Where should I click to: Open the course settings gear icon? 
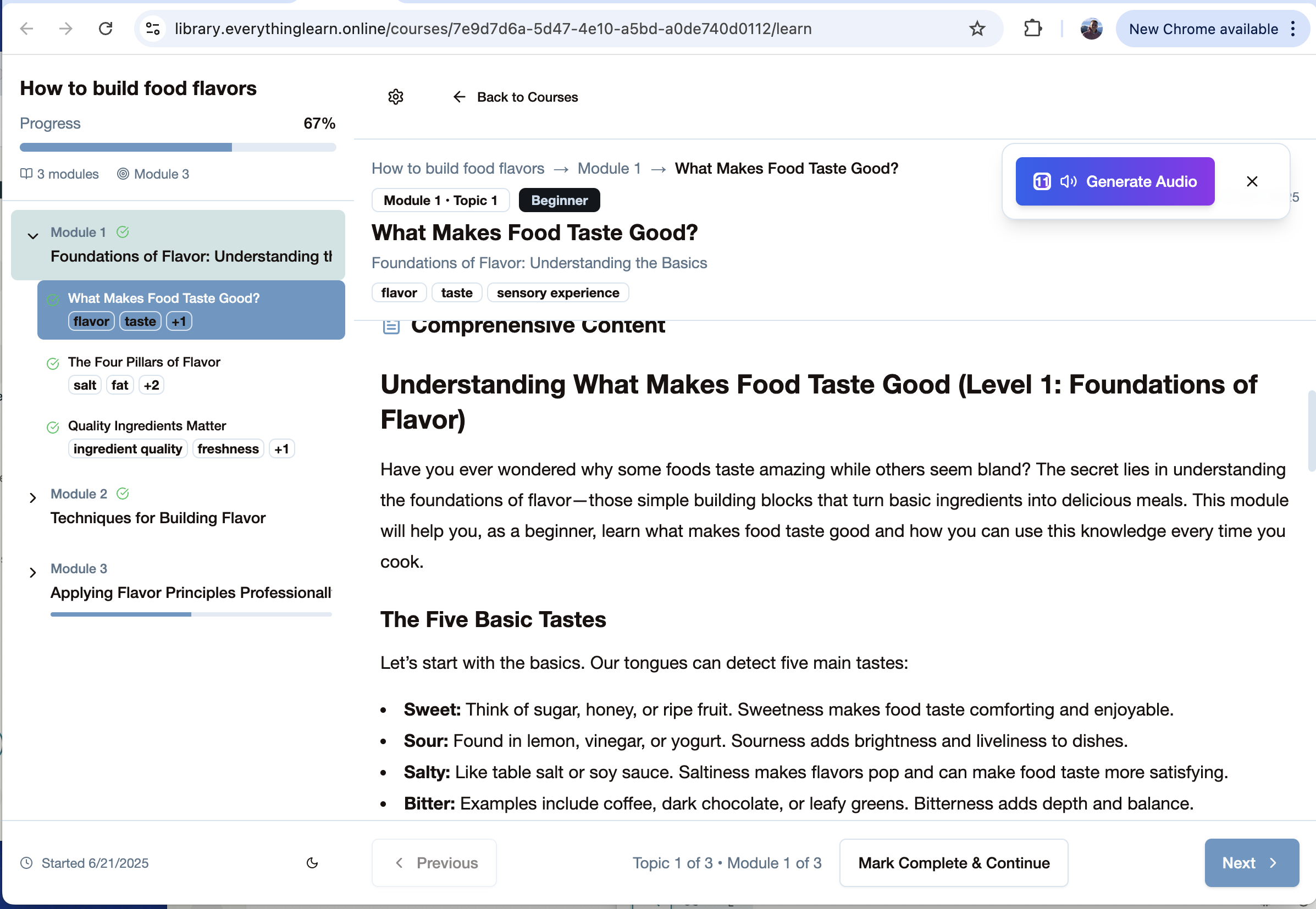point(395,97)
